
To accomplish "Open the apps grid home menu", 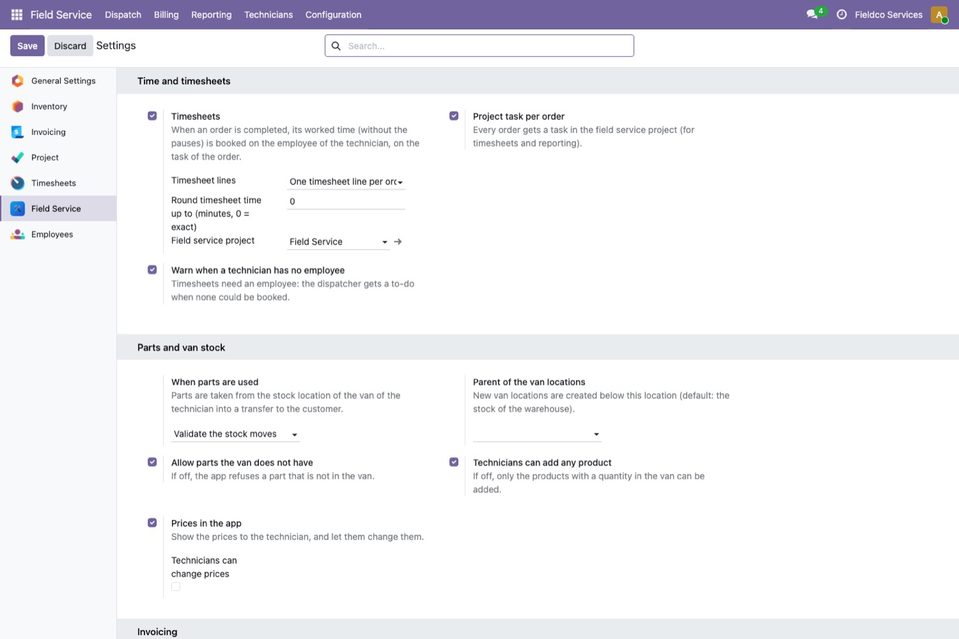I will click(x=17, y=15).
